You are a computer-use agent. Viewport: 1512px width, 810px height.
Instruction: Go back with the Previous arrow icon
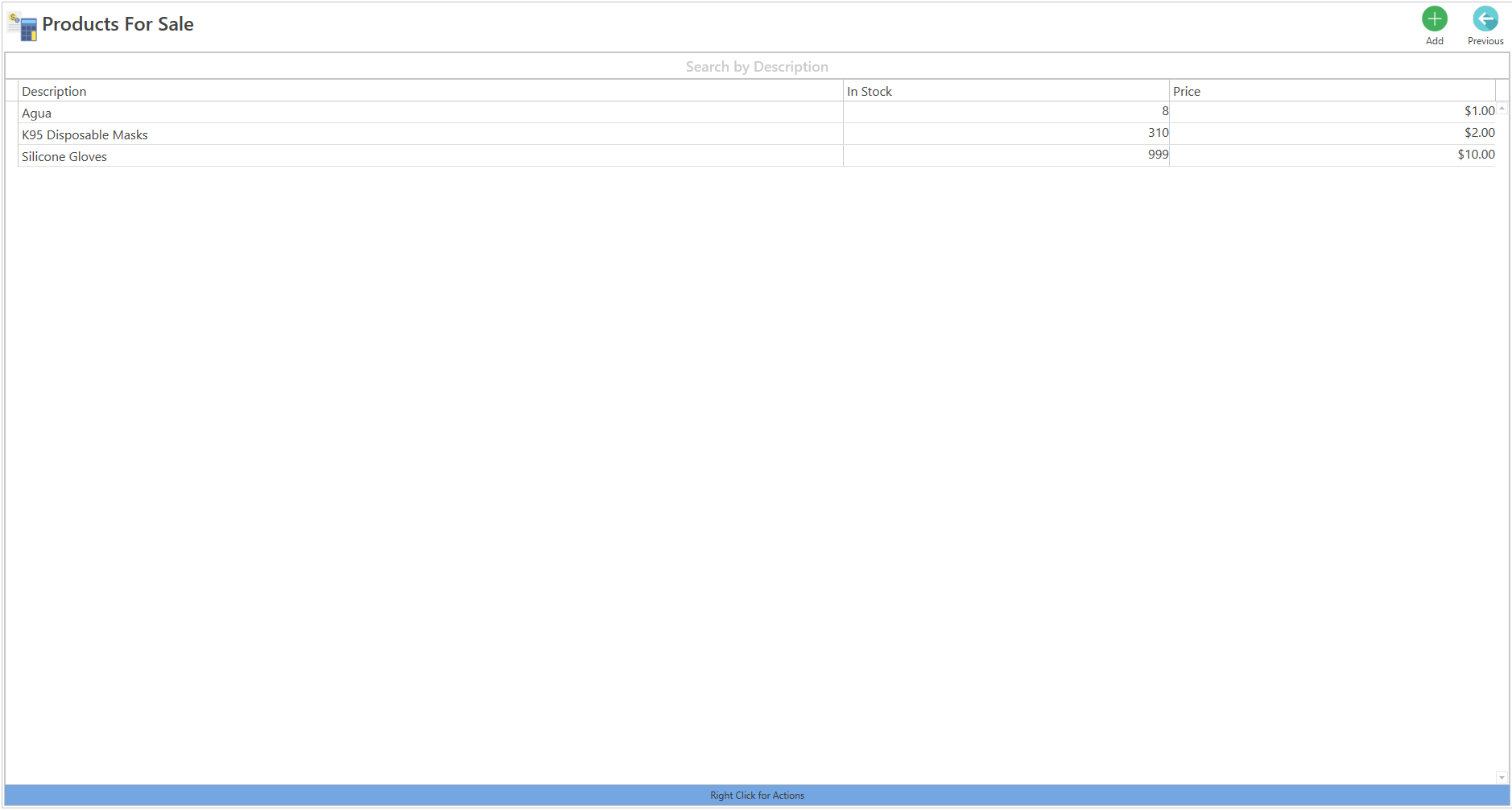pyautogui.click(x=1485, y=19)
